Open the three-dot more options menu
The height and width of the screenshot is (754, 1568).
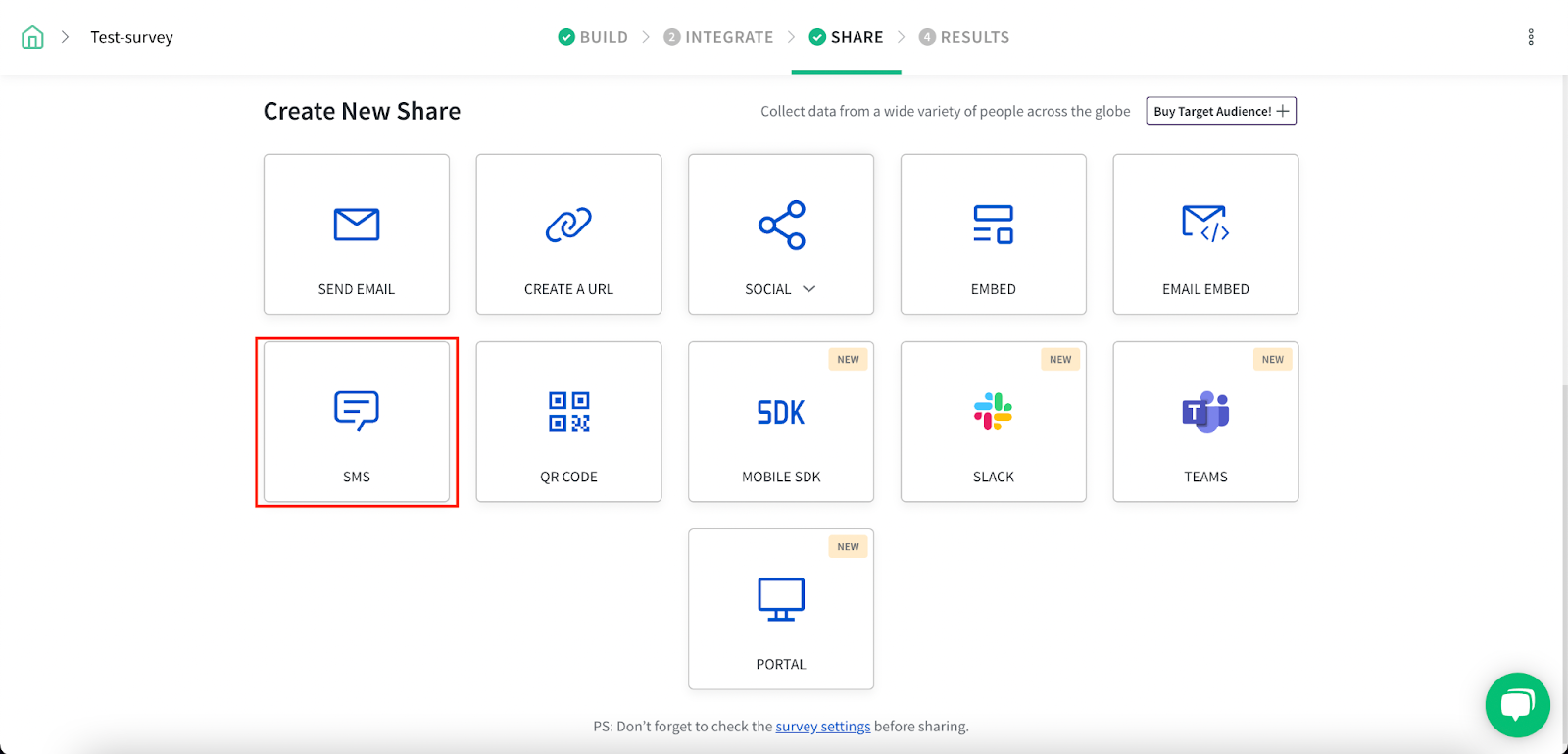[x=1531, y=37]
